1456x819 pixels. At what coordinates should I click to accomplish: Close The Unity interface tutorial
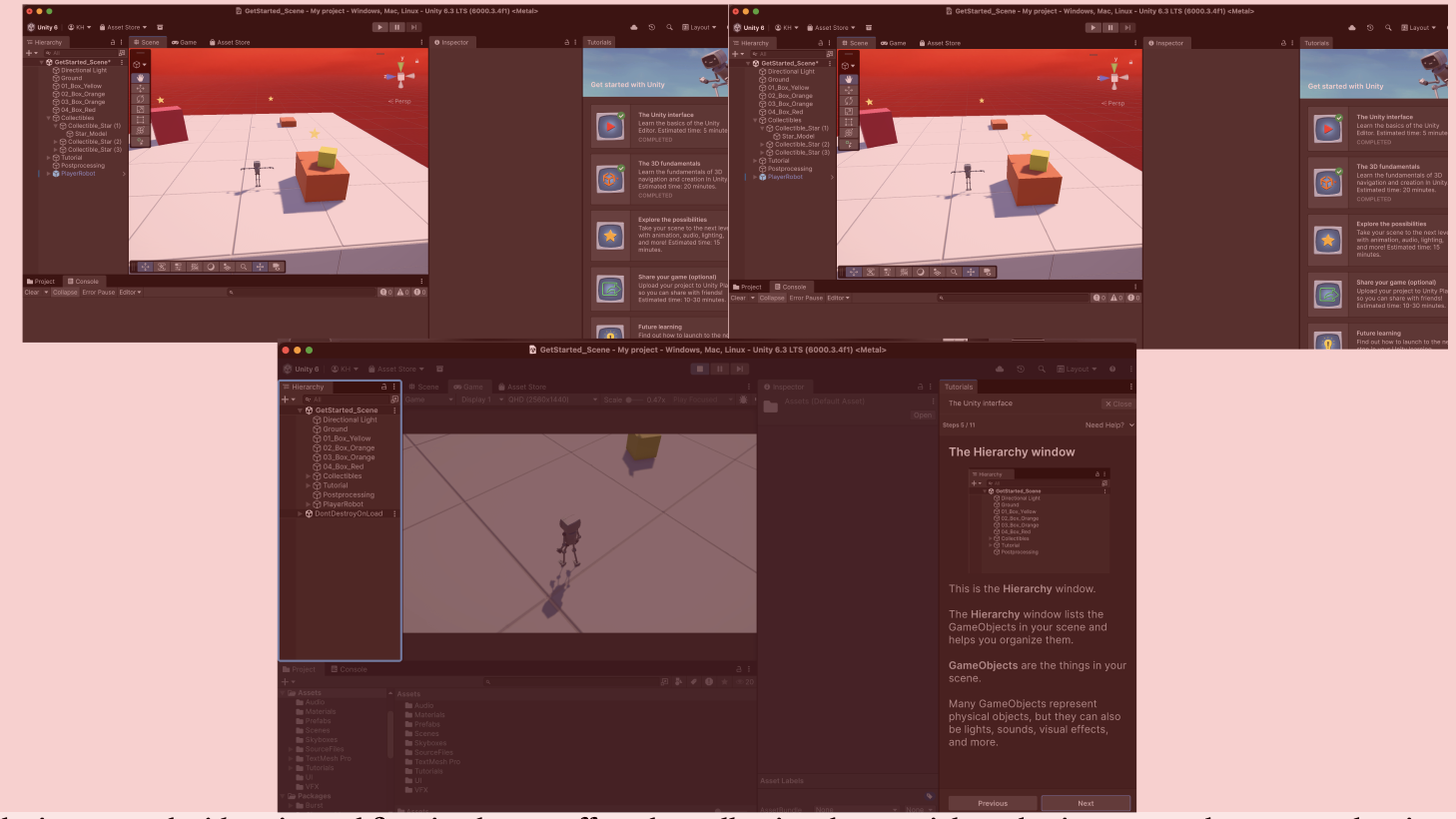click(x=1117, y=404)
